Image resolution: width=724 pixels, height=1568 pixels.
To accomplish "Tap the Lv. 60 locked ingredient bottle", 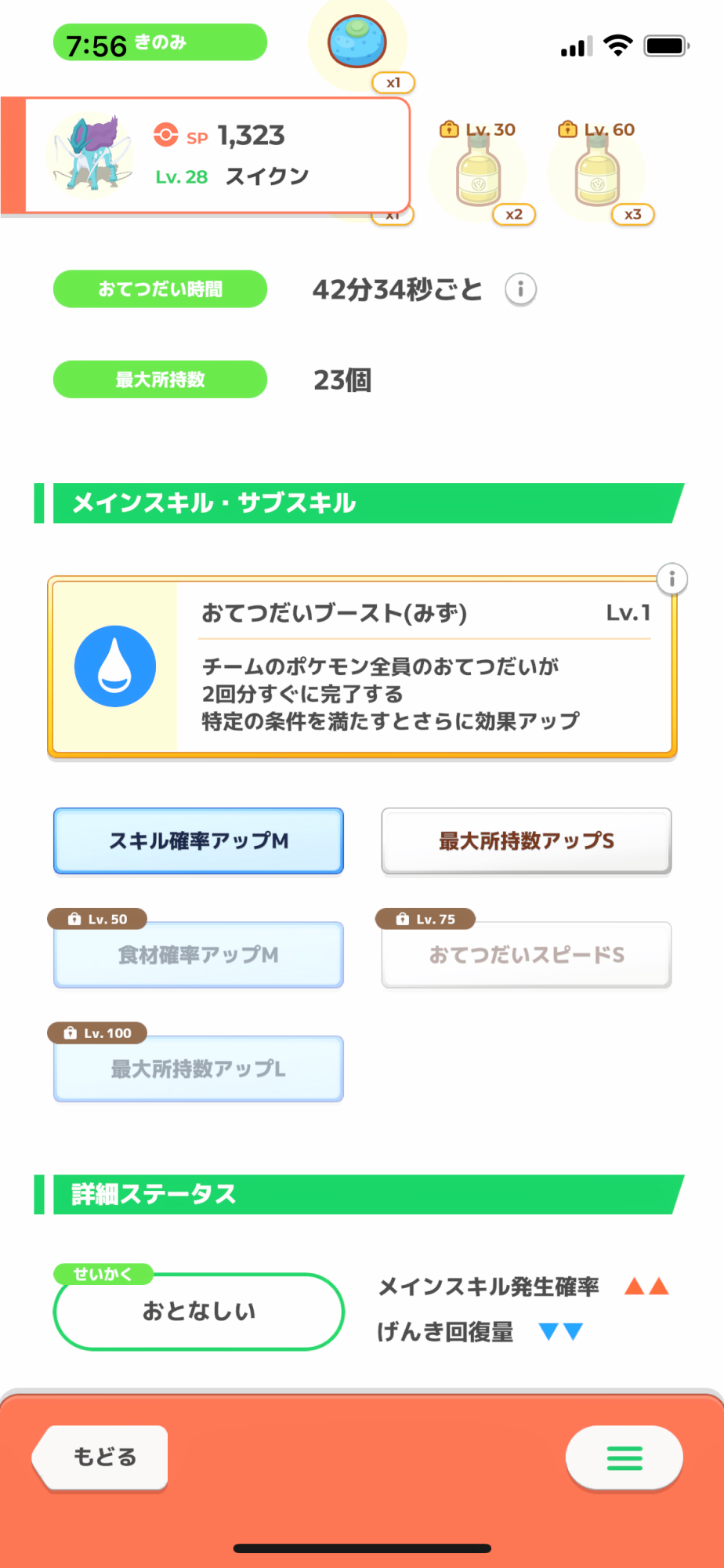I will click(x=597, y=174).
